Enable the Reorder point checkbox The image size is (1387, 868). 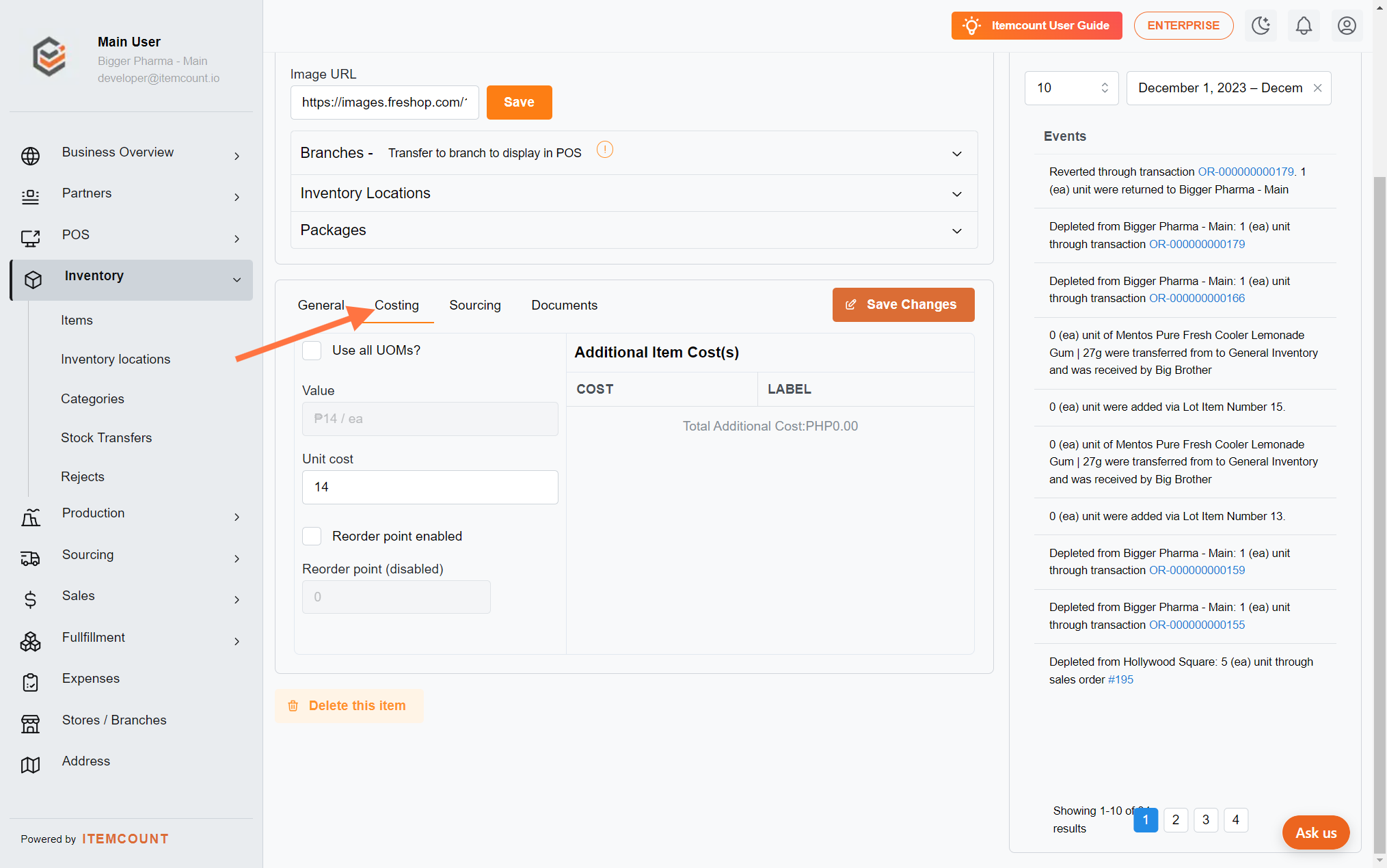[312, 537]
